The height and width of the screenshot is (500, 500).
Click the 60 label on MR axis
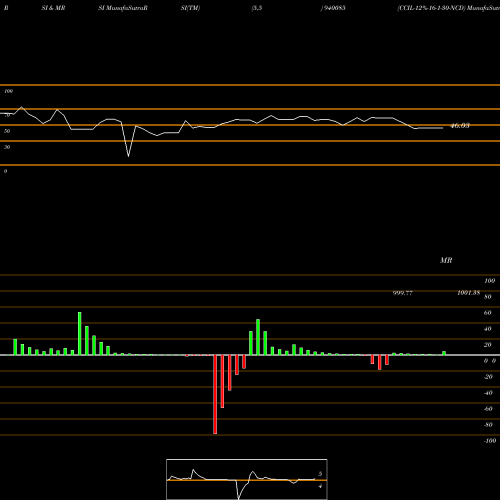pos(487,313)
